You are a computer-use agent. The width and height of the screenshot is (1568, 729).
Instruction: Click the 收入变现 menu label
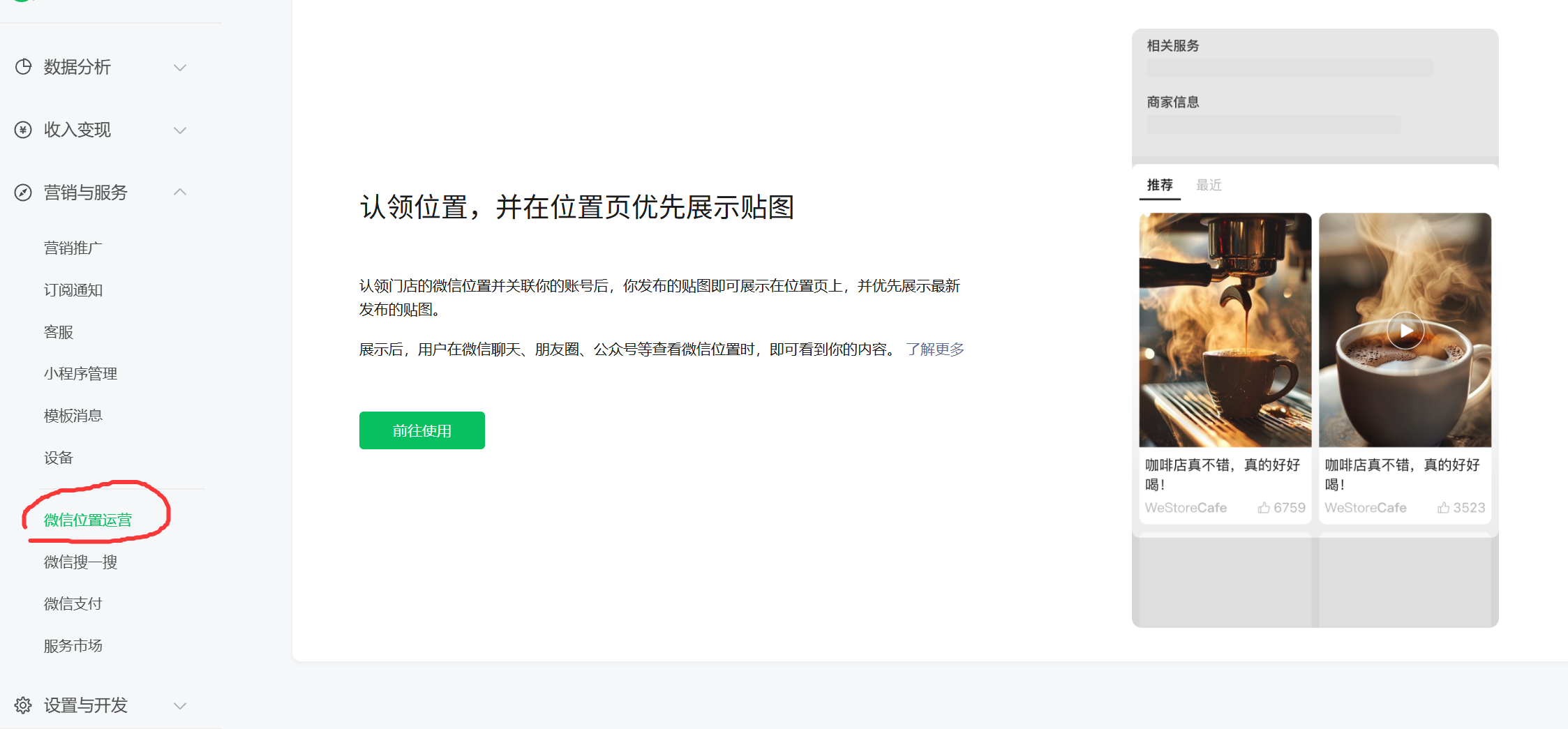coord(77,130)
